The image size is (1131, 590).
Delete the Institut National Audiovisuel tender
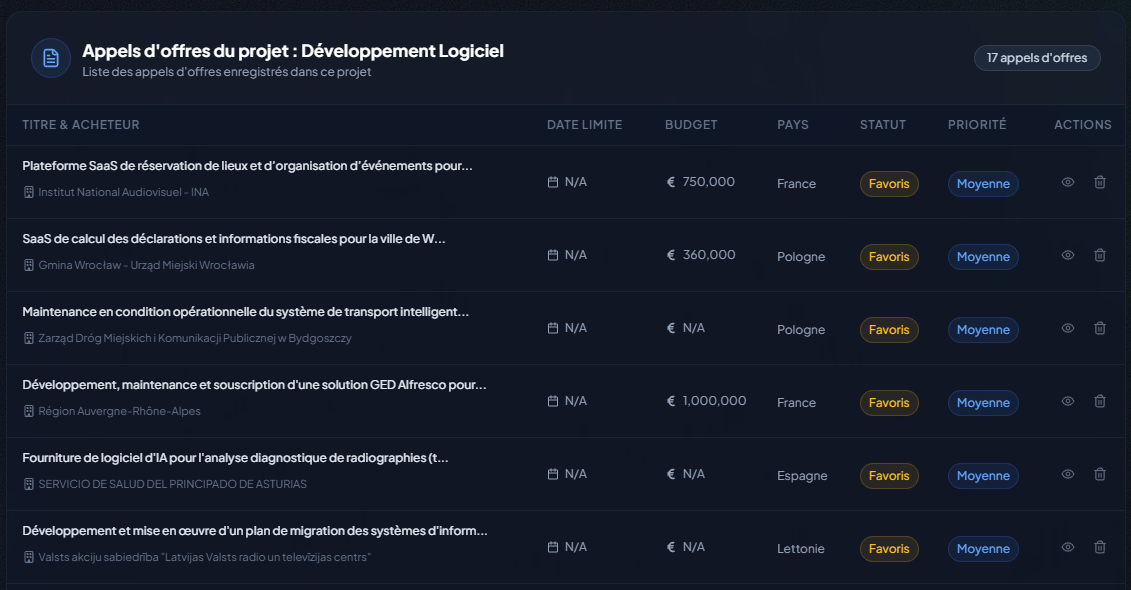1100,183
